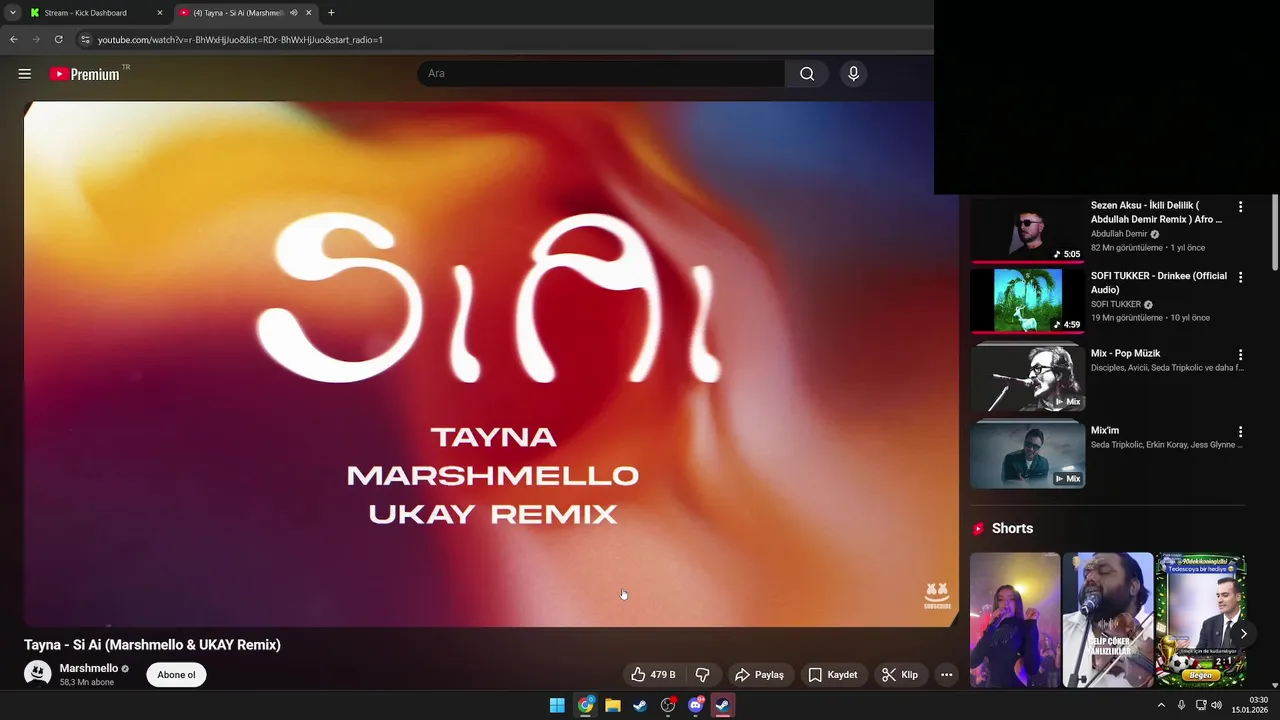This screenshot has height=720, width=1280.
Task: Open the Marshmello channel avatar
Action: click(38, 674)
